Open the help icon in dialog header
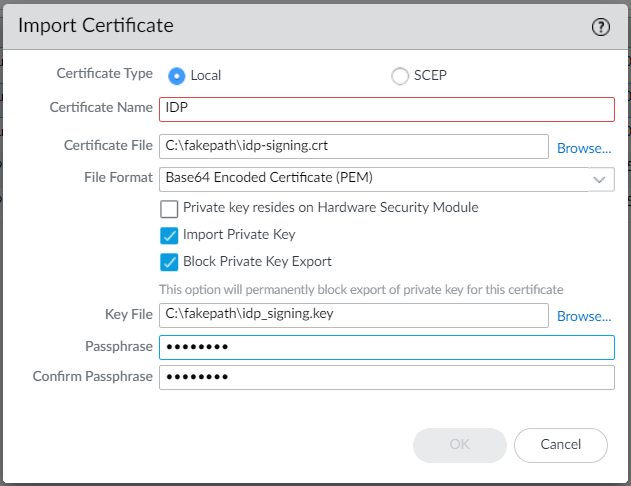This screenshot has width=631, height=486. tap(601, 27)
